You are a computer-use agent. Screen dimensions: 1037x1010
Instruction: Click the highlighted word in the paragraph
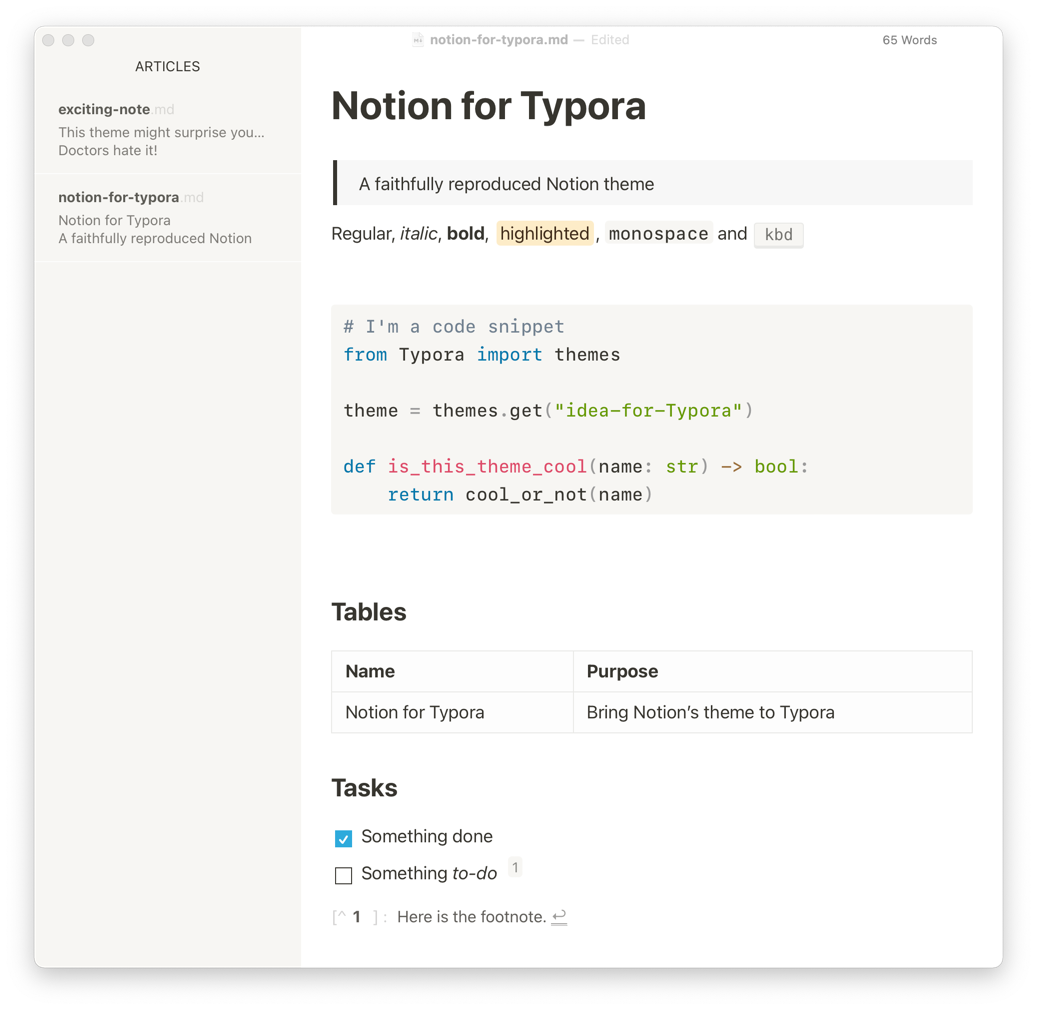coord(544,233)
